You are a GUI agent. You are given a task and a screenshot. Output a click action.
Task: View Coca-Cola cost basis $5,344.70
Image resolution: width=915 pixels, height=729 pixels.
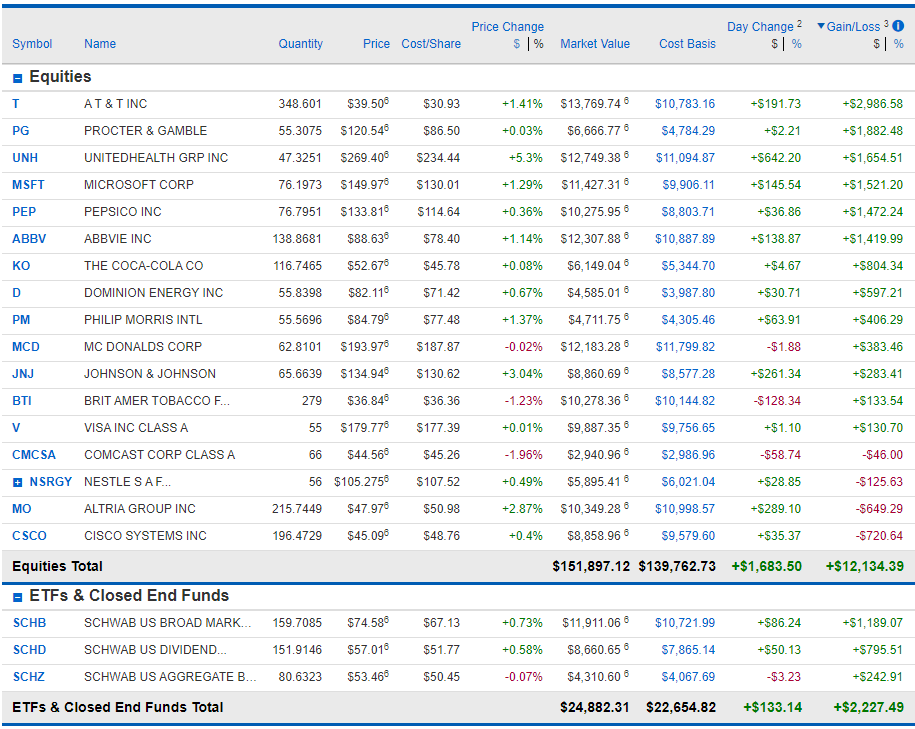pyautogui.click(x=688, y=266)
